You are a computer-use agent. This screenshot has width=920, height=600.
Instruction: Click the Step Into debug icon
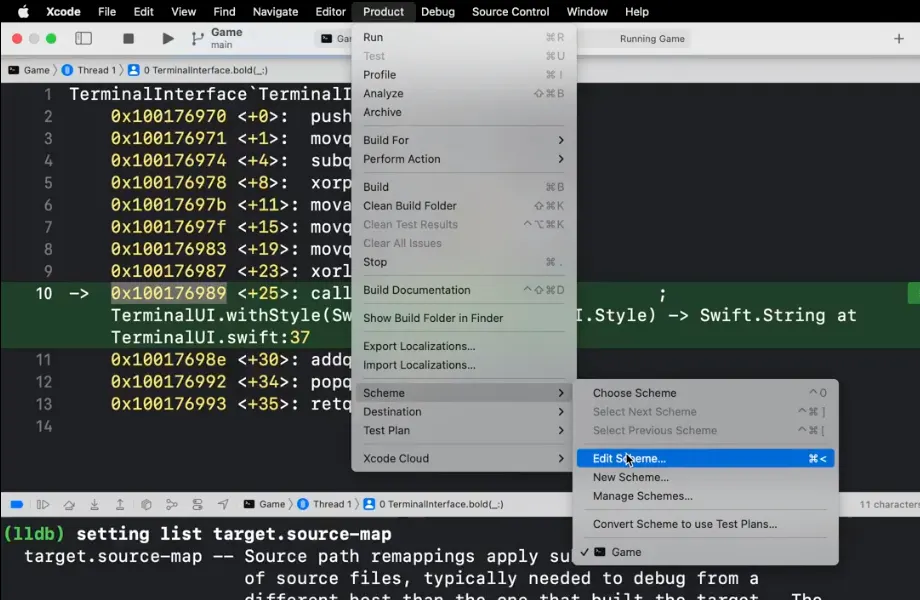tap(94, 504)
